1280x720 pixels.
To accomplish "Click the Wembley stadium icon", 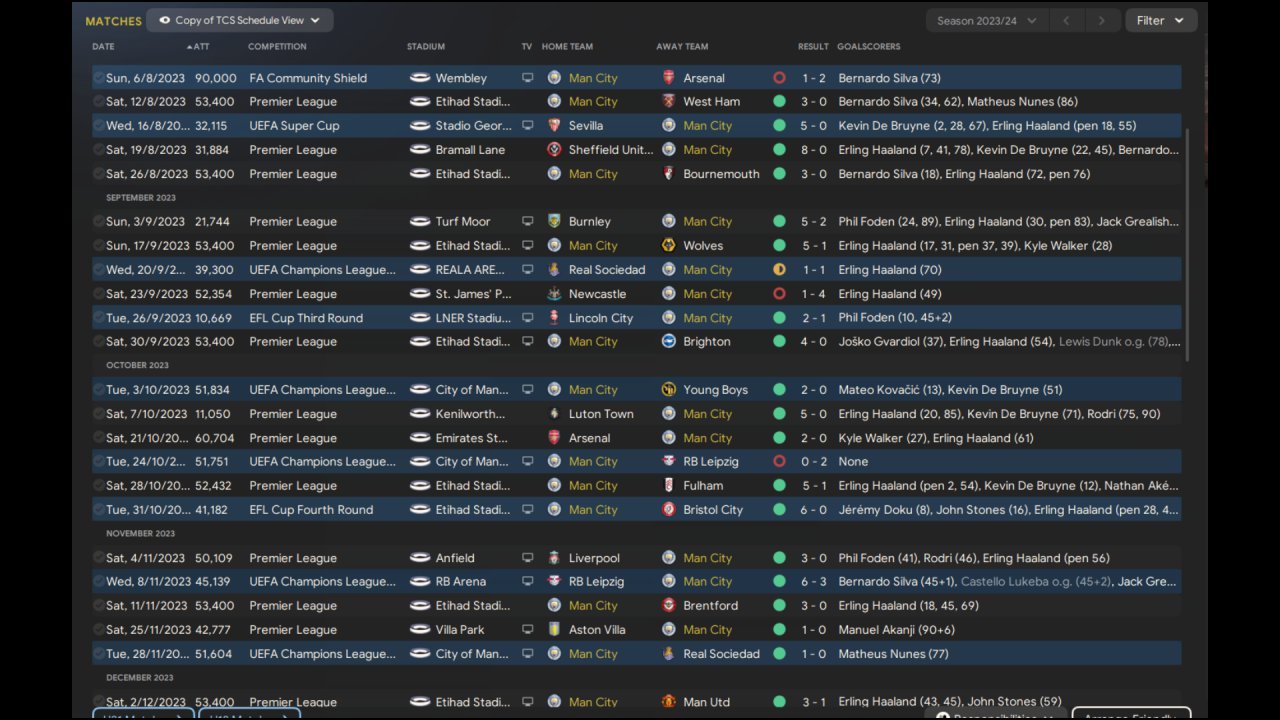I will tap(420, 78).
